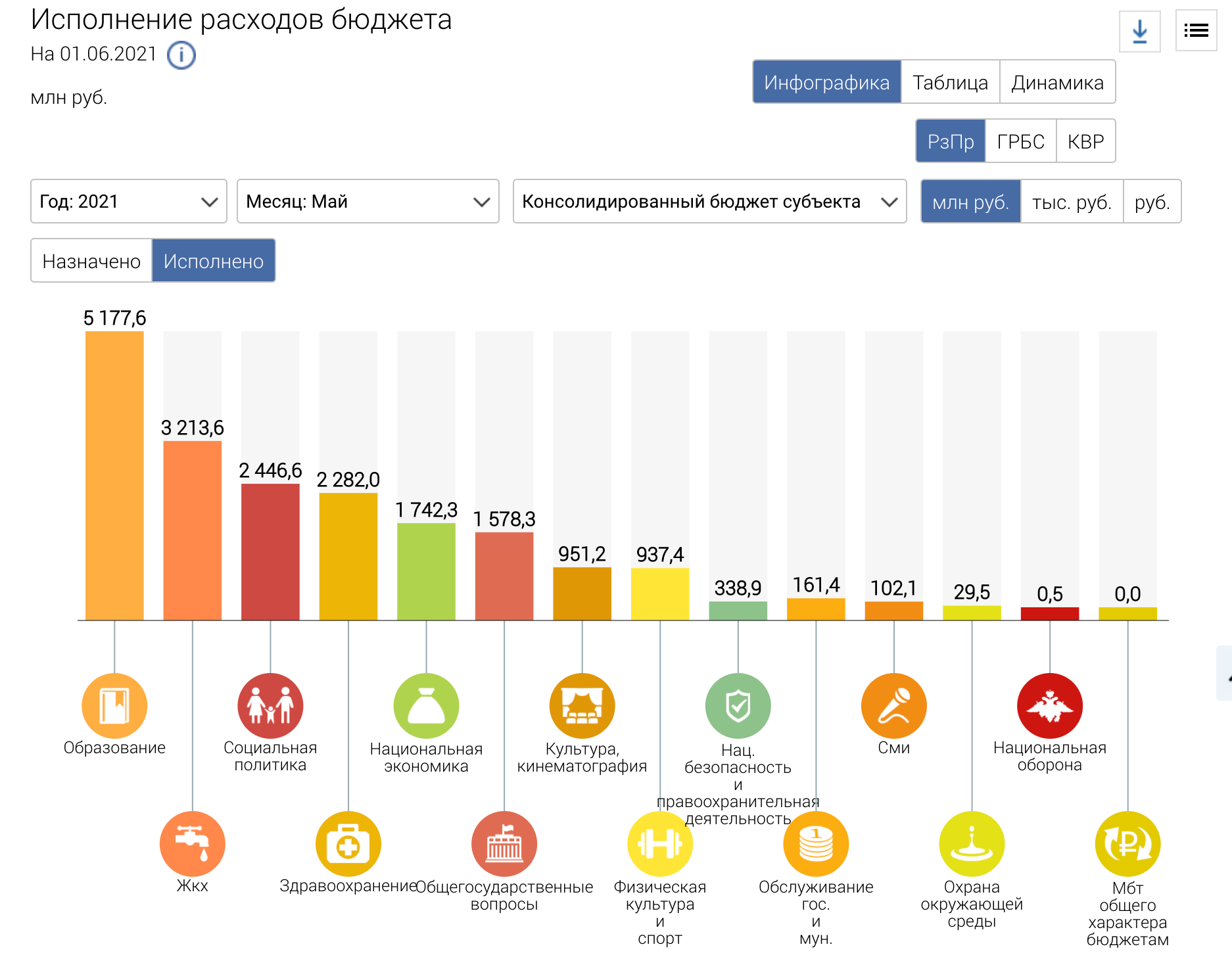Click the Общегосударственные вопросы building icon

(x=504, y=844)
